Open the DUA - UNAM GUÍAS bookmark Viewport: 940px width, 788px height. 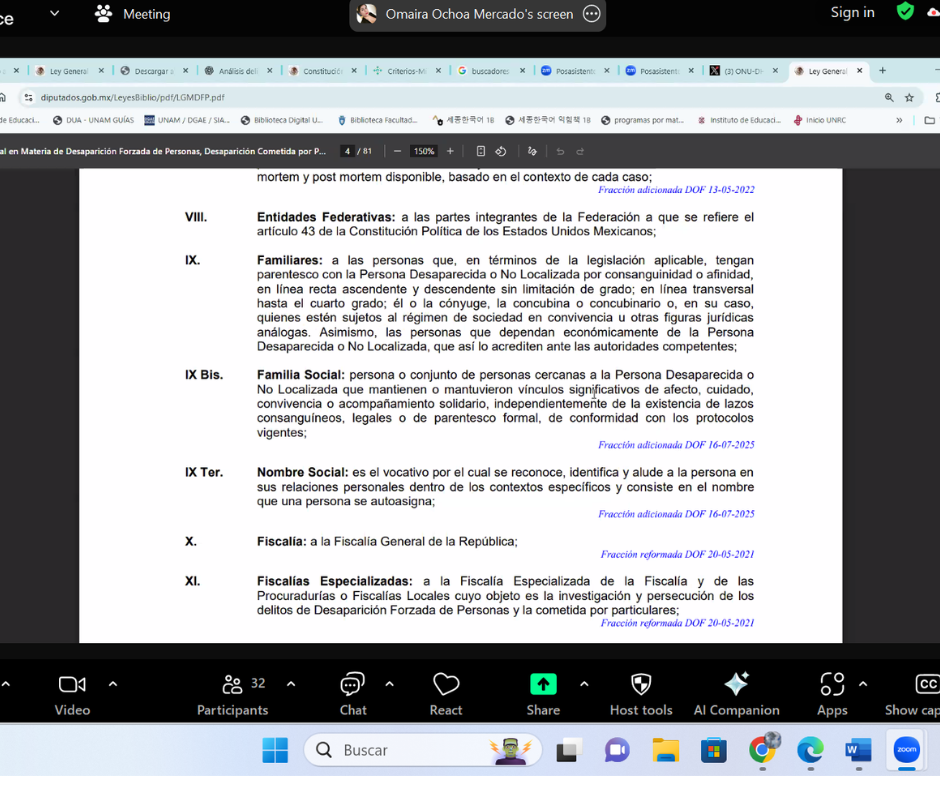point(98,120)
